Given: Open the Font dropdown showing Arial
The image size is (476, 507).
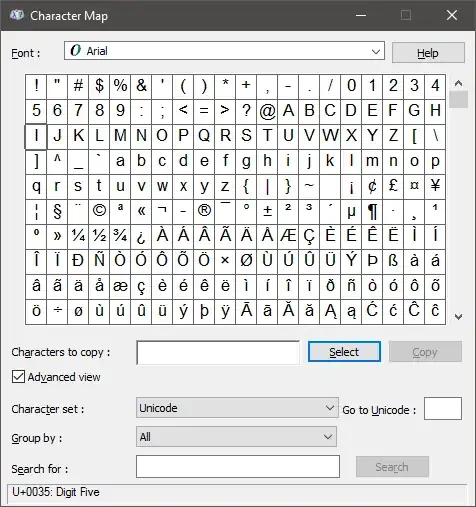Looking at the screenshot, I should (x=224, y=51).
